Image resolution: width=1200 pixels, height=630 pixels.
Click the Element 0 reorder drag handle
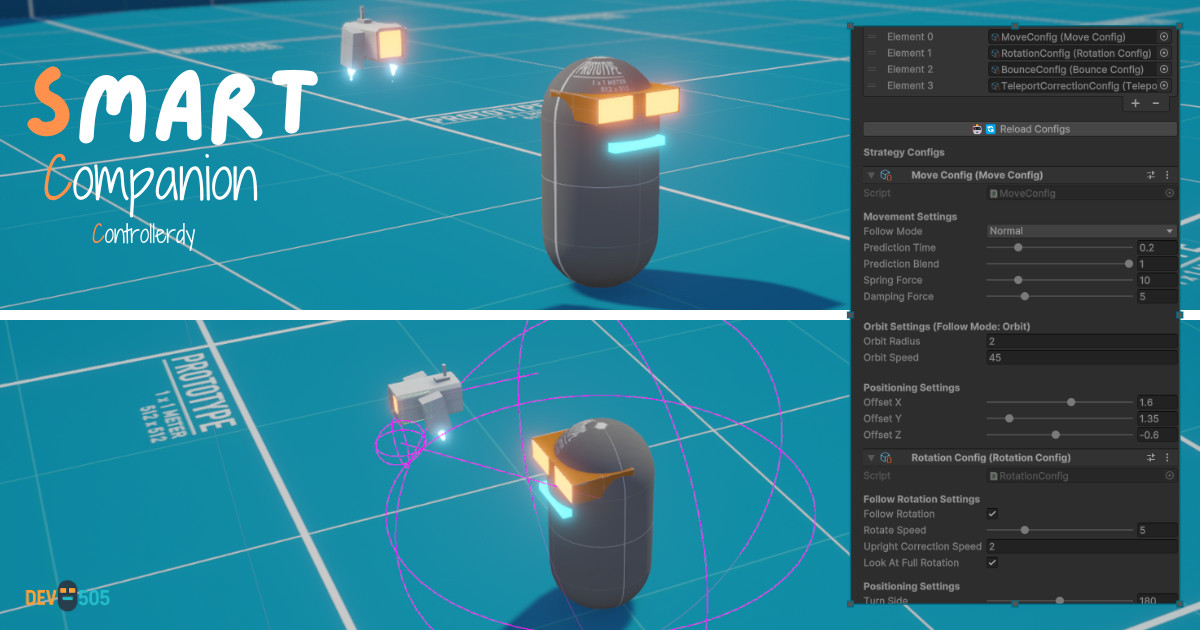(871, 37)
